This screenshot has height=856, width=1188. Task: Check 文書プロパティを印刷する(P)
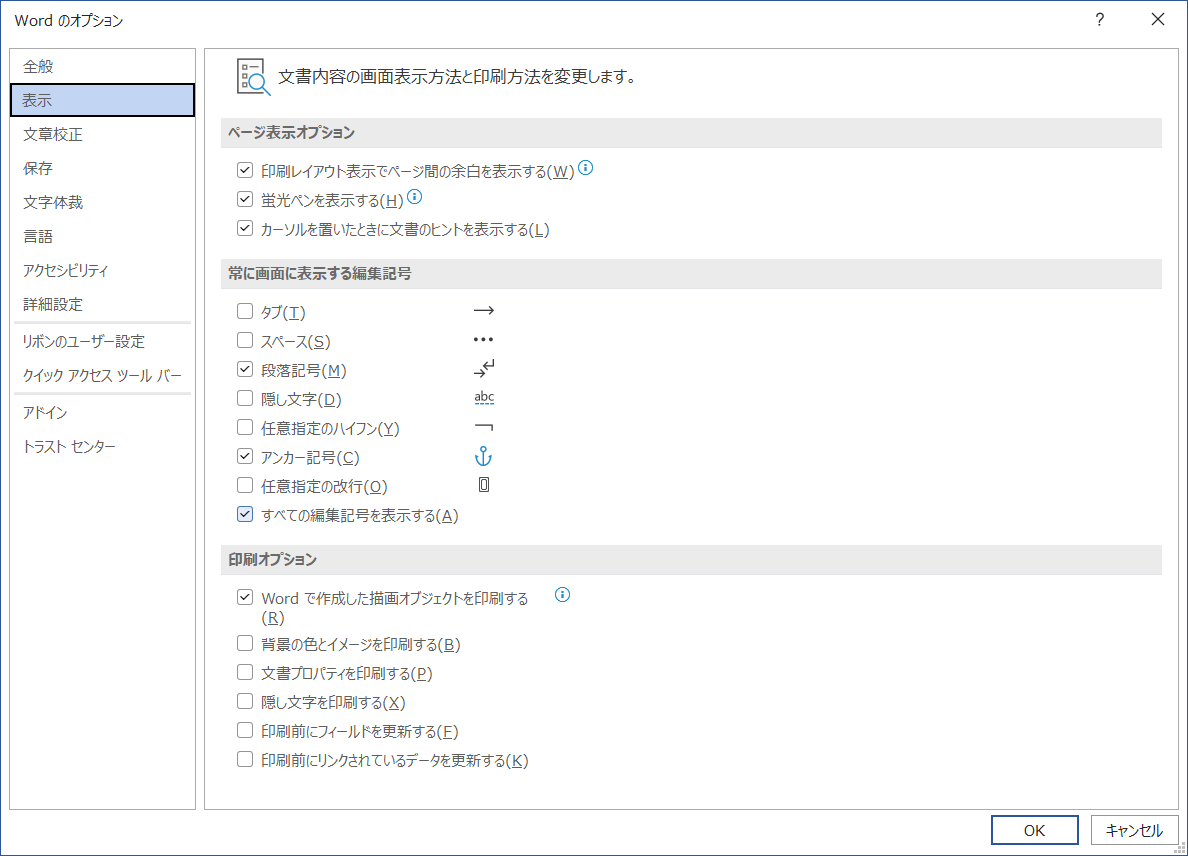click(x=245, y=672)
